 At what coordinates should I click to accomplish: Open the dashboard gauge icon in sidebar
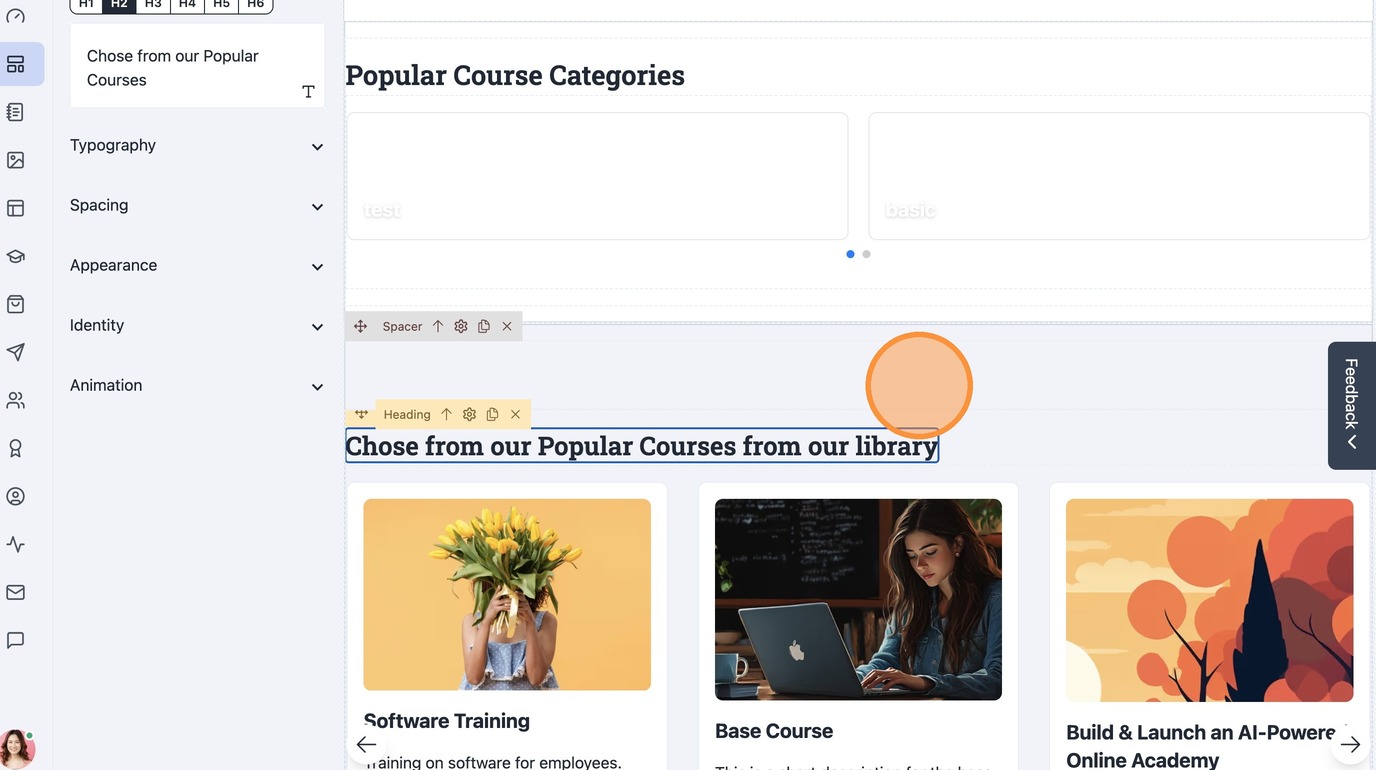(15, 16)
